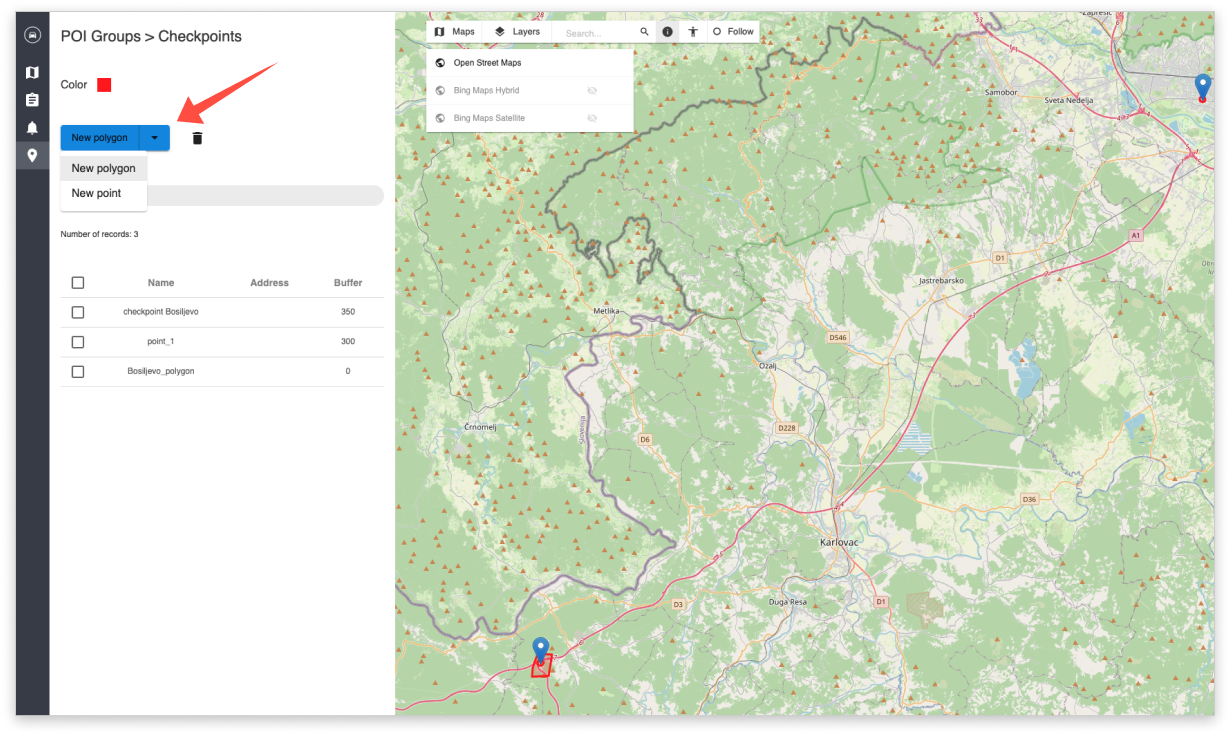Image resolution: width=1230 pixels, height=736 pixels.
Task: Click Črnomelj town label on map
Action: coord(481,426)
